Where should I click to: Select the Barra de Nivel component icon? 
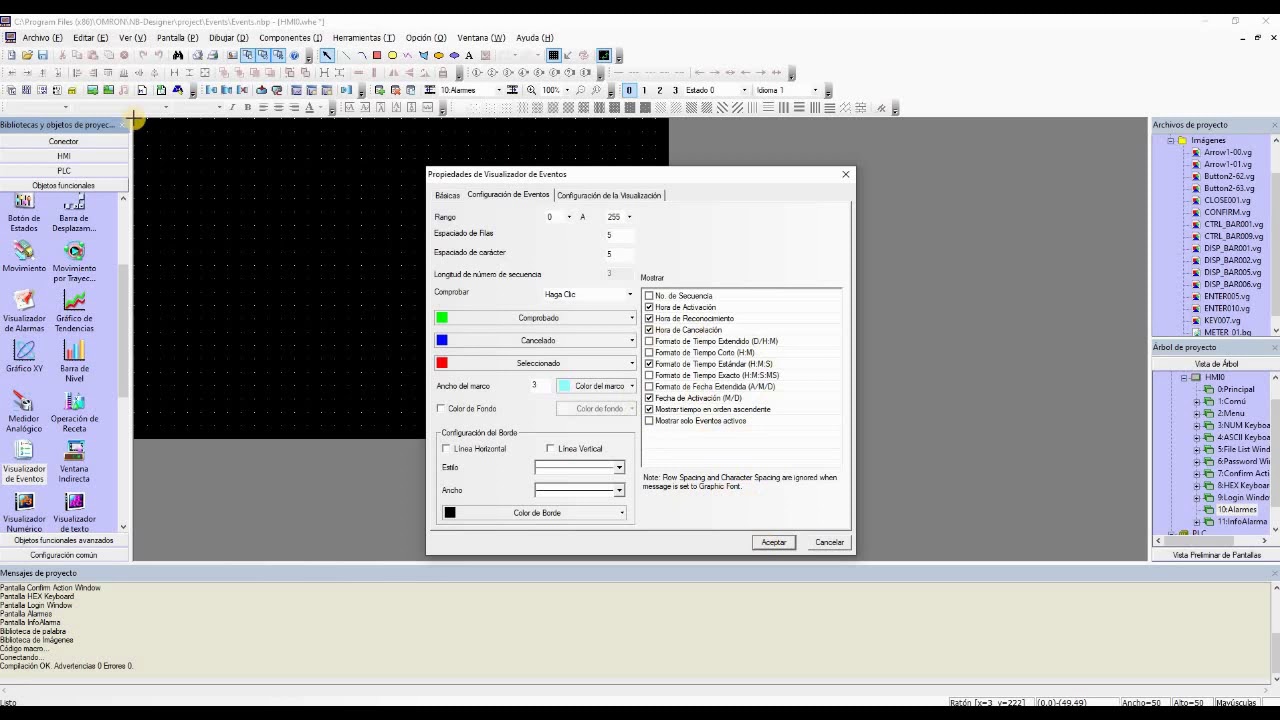[74, 351]
